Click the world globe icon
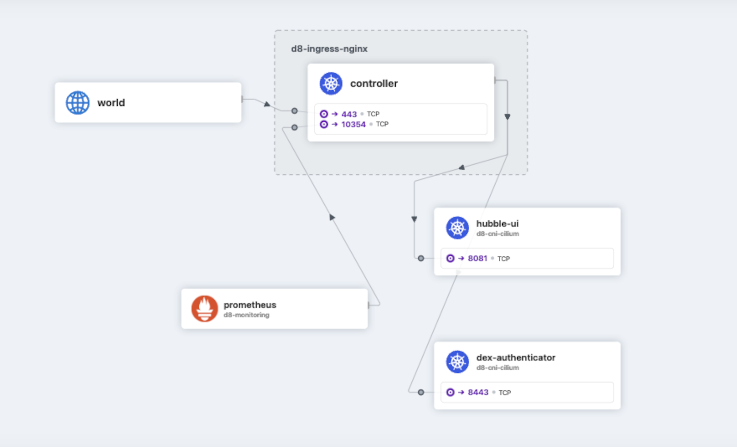The width and height of the screenshot is (737, 447). tap(77, 102)
